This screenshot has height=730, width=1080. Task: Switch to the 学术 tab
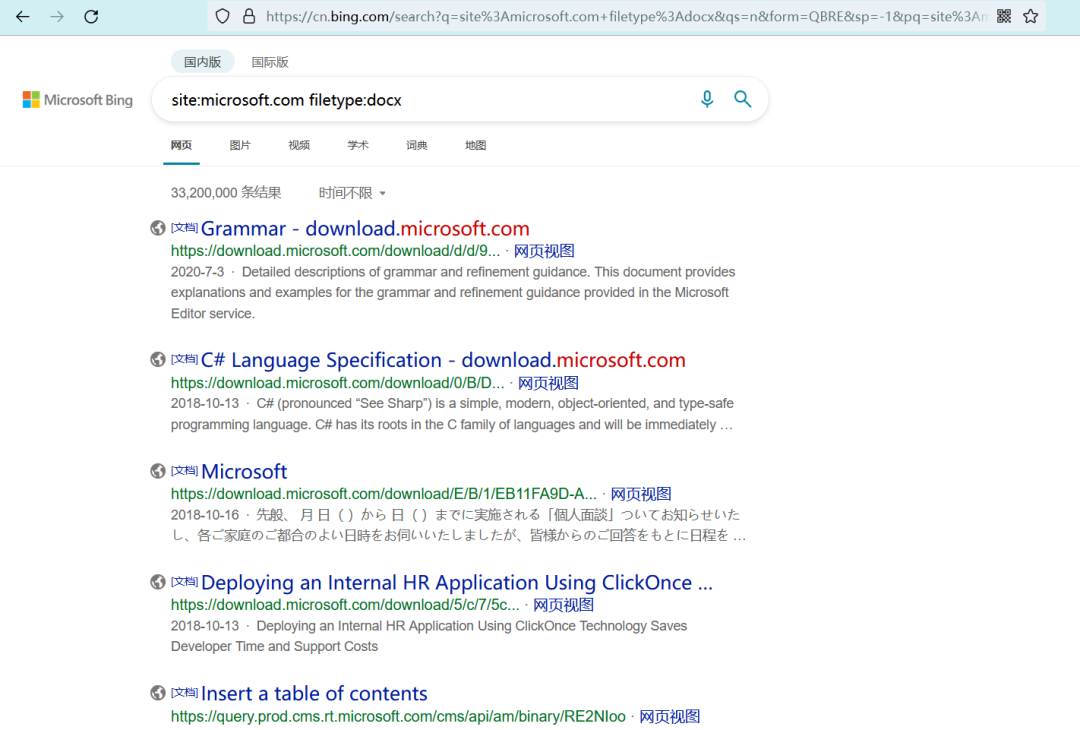pyautogui.click(x=357, y=145)
